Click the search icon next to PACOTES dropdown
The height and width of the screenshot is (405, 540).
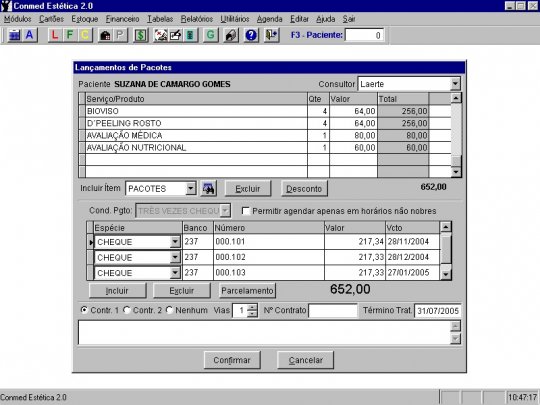point(208,188)
